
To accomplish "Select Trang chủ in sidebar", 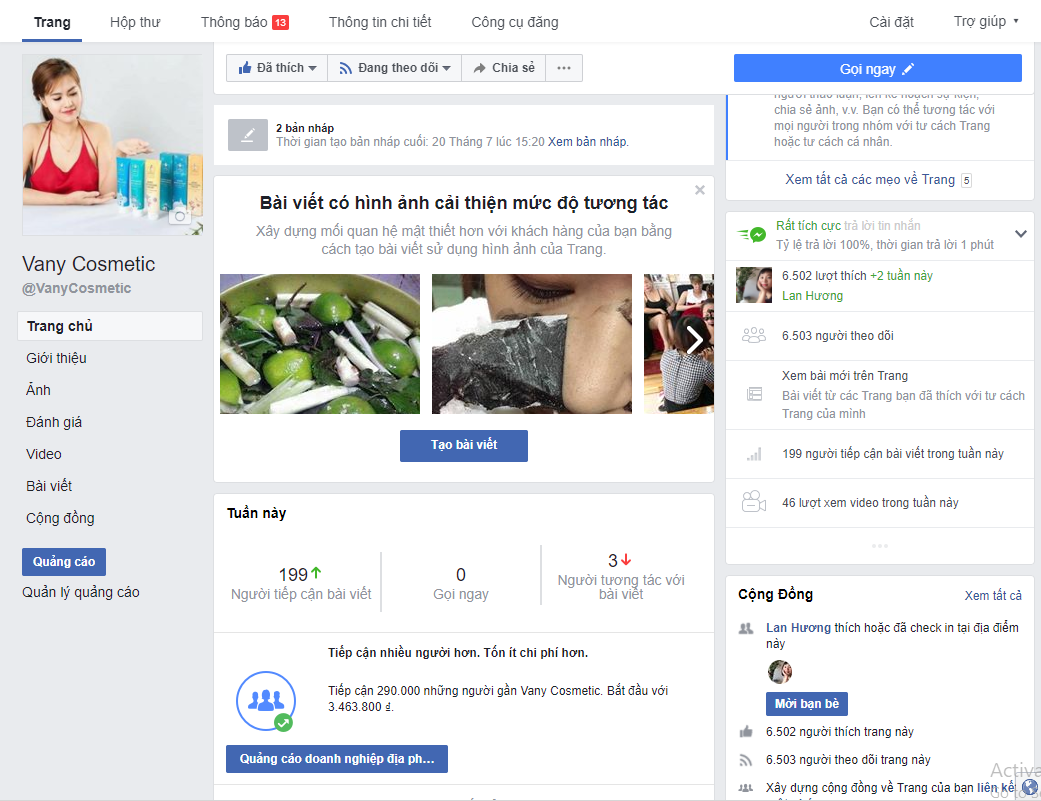I will click(110, 326).
